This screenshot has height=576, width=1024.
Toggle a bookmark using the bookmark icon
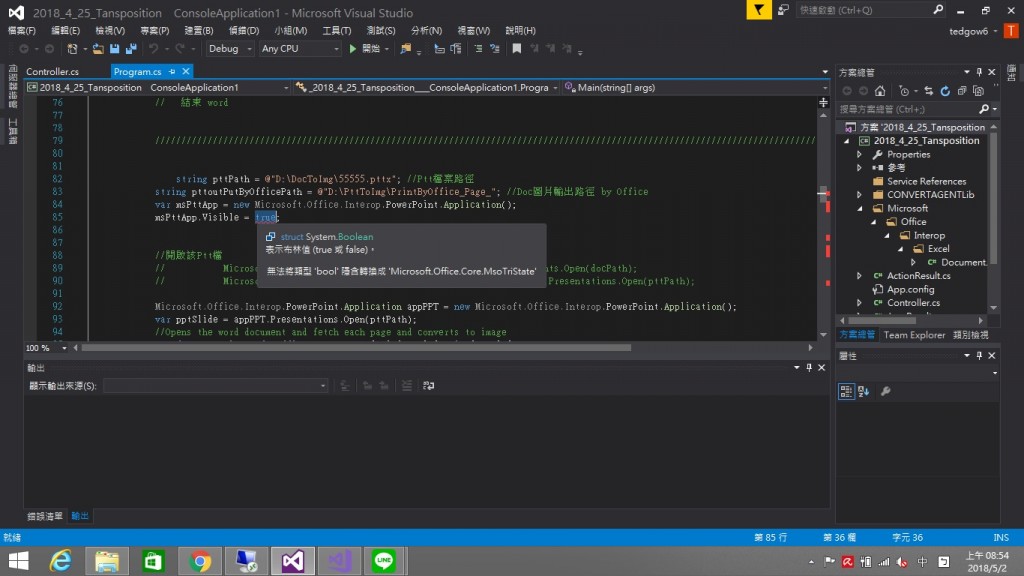pos(517,48)
